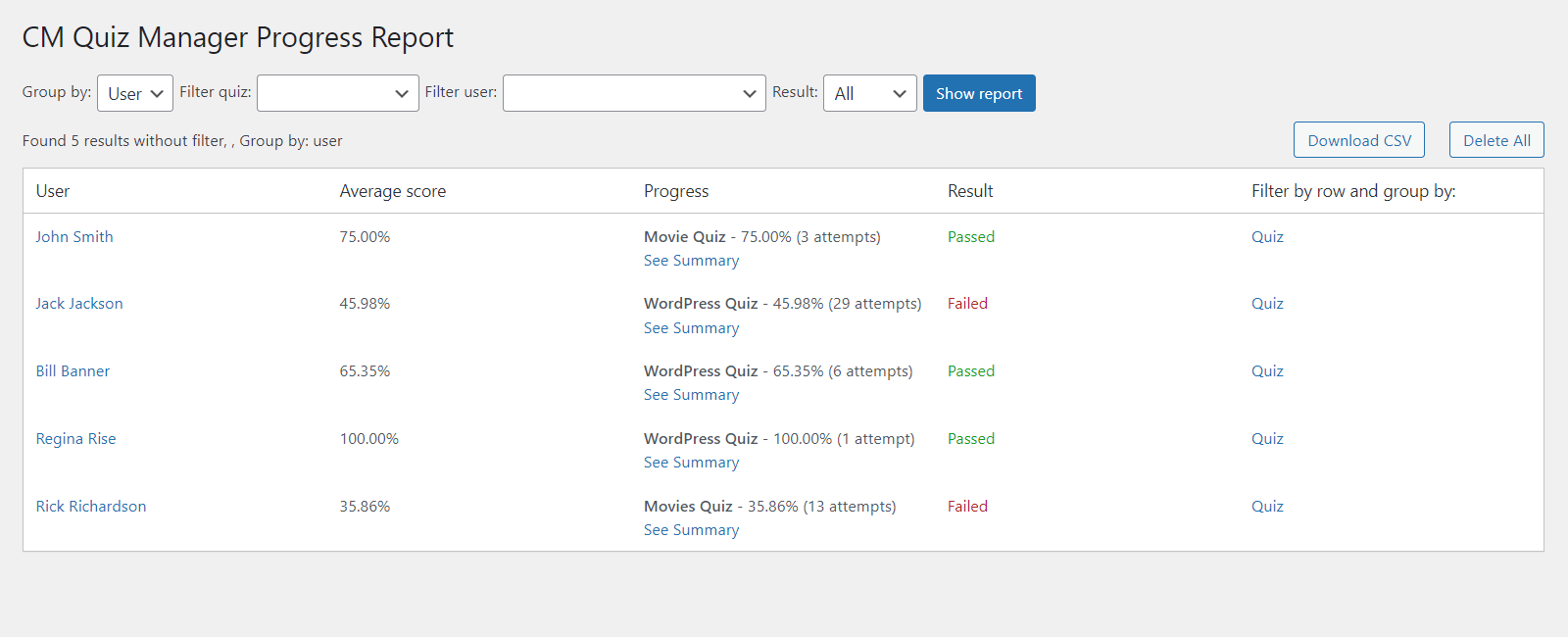Open John Smith's user link
This screenshot has height=637, width=1568.
pyautogui.click(x=74, y=236)
